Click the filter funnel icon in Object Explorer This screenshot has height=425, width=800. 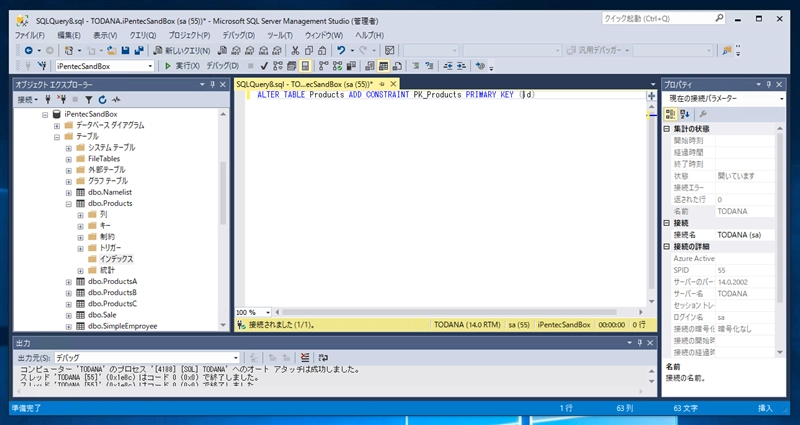pyautogui.click(x=89, y=99)
